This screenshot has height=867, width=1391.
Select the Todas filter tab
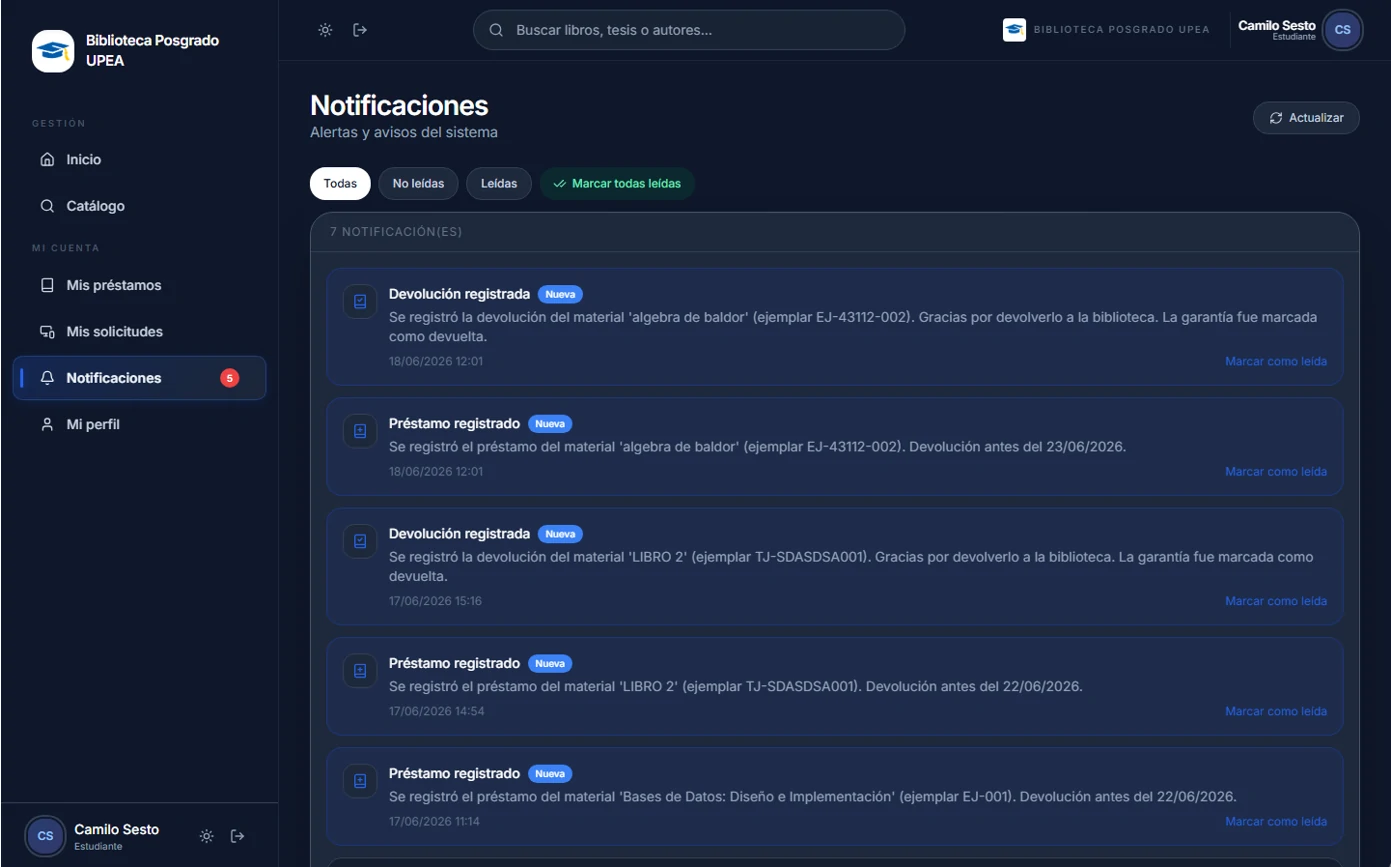[340, 184]
